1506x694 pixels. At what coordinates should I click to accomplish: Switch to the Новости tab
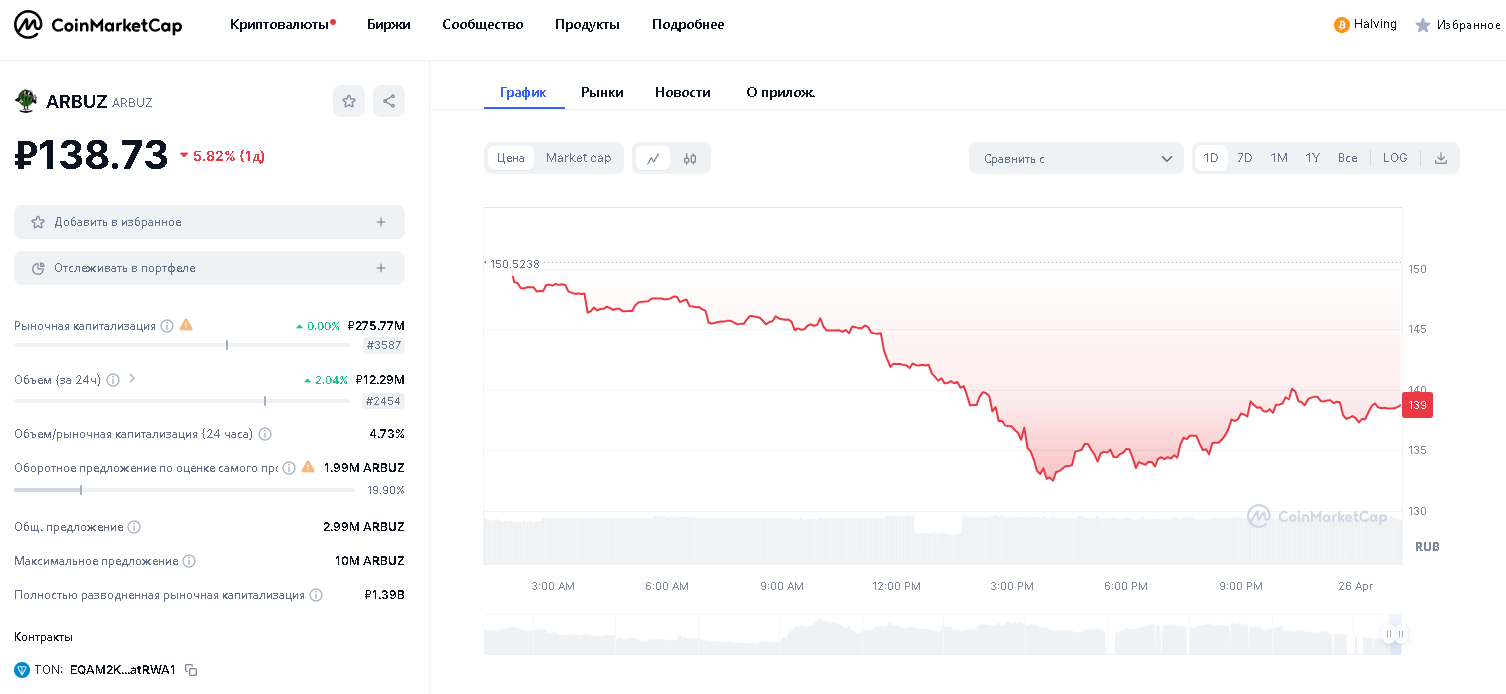pos(683,92)
